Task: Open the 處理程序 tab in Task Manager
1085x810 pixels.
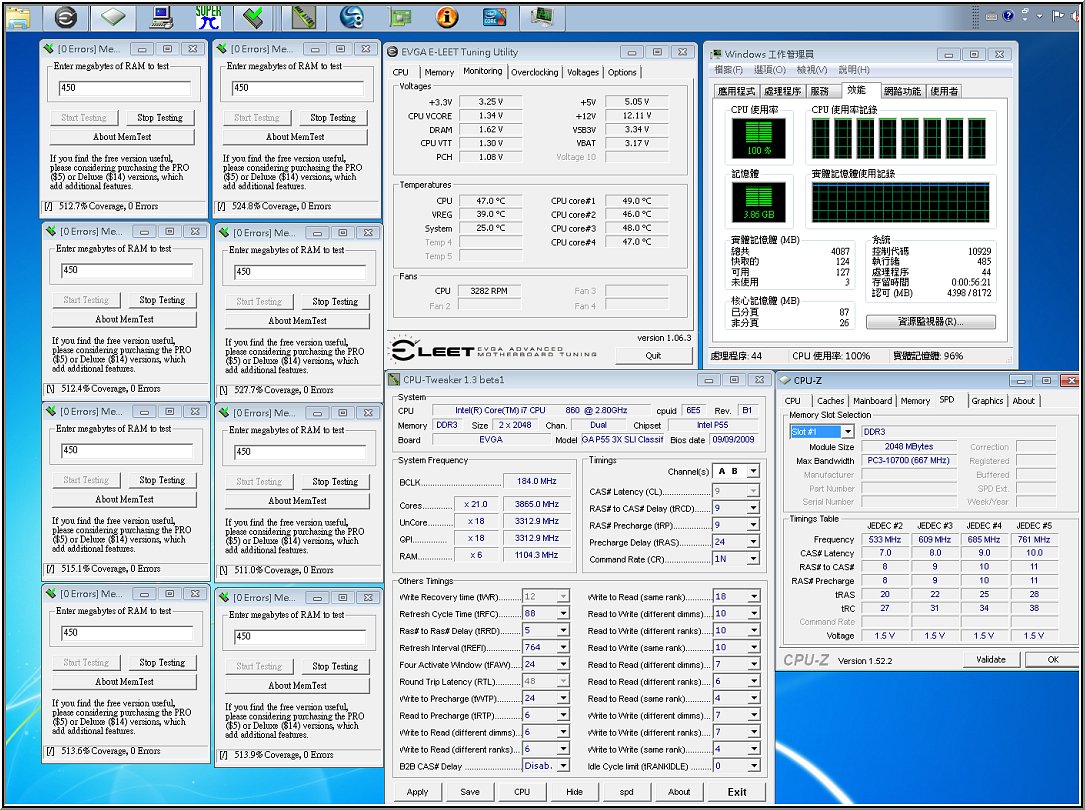Action: point(782,91)
